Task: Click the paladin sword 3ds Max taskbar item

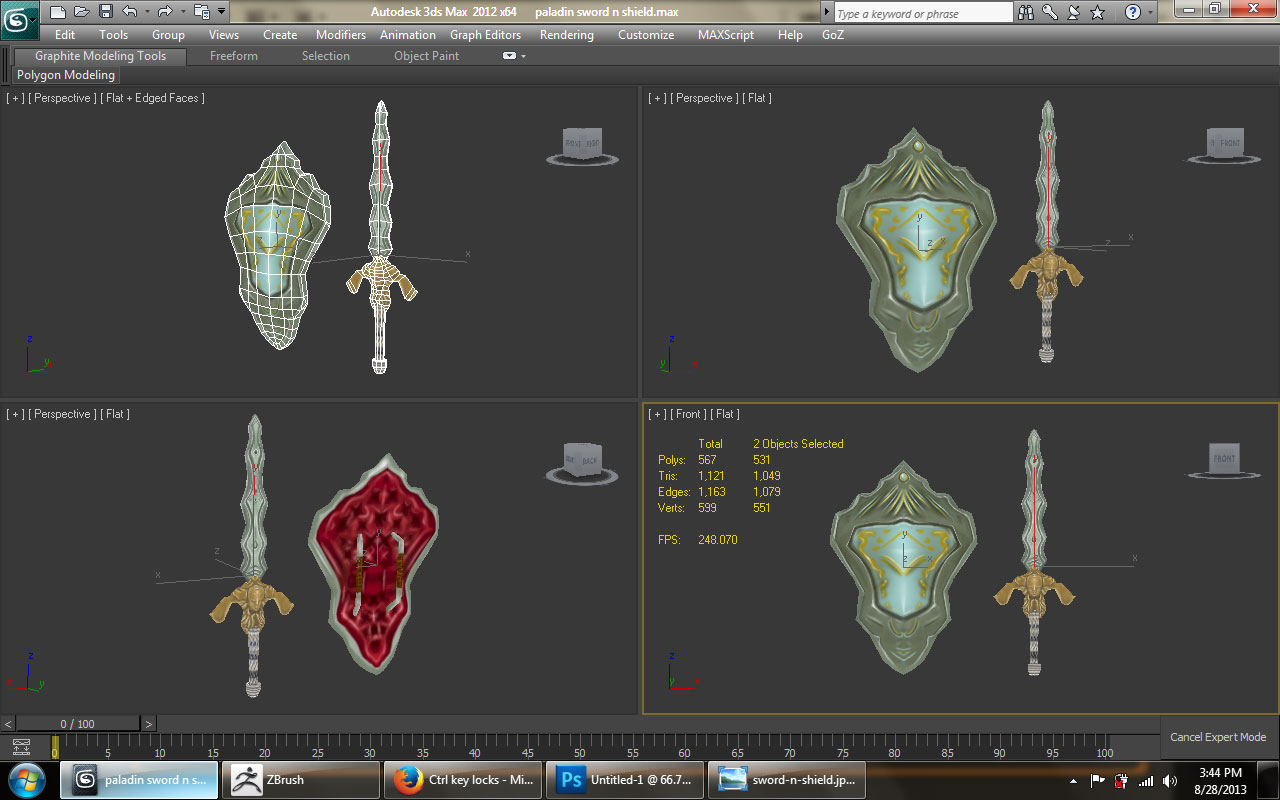Action: [139, 780]
